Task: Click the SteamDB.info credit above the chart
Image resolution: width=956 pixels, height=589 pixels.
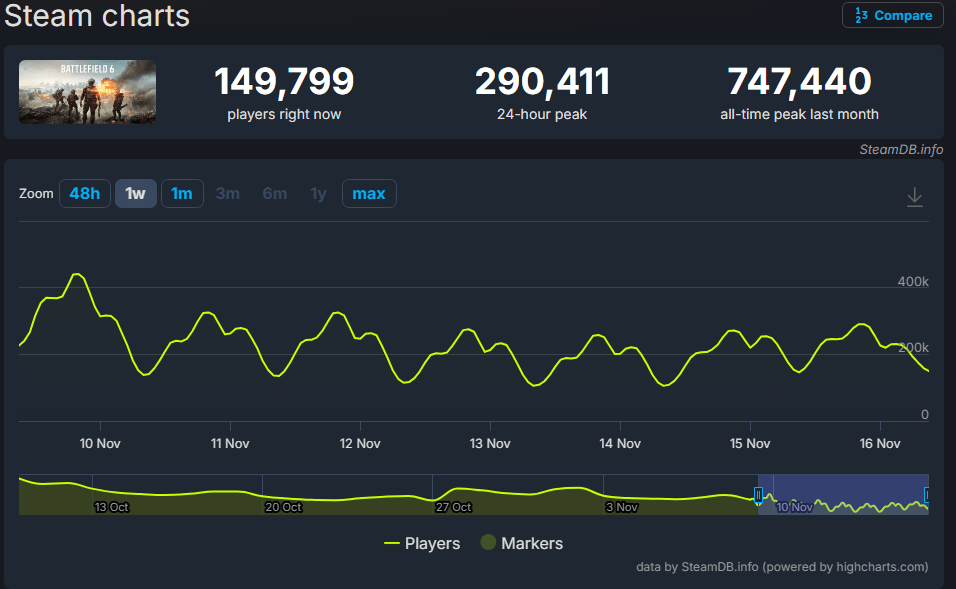Action: 900,150
